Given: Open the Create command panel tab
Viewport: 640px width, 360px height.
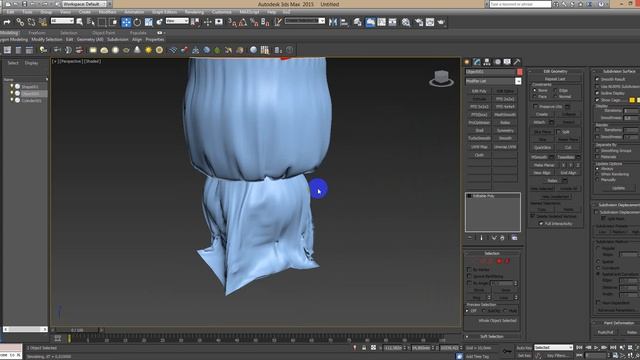Looking at the screenshot, I should [467, 62].
